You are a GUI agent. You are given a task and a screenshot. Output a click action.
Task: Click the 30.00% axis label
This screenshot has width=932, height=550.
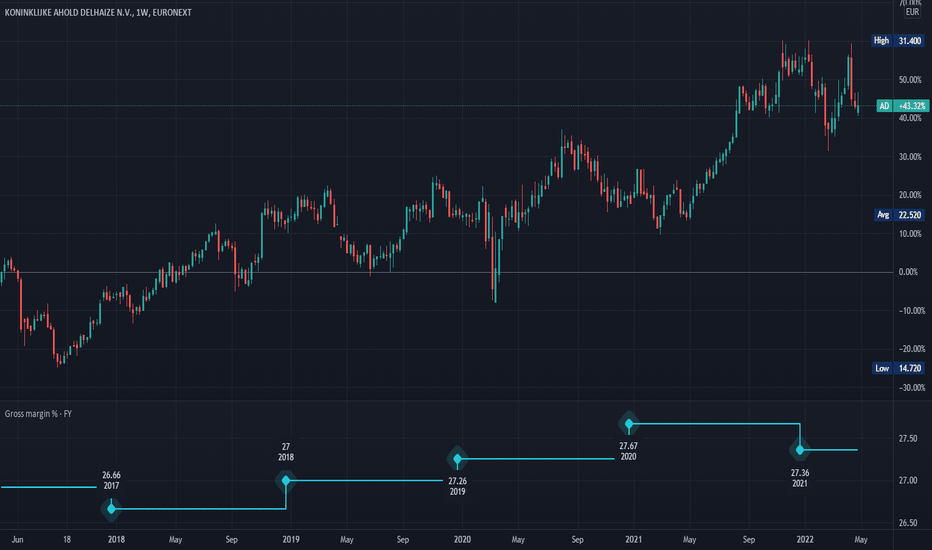[910, 156]
